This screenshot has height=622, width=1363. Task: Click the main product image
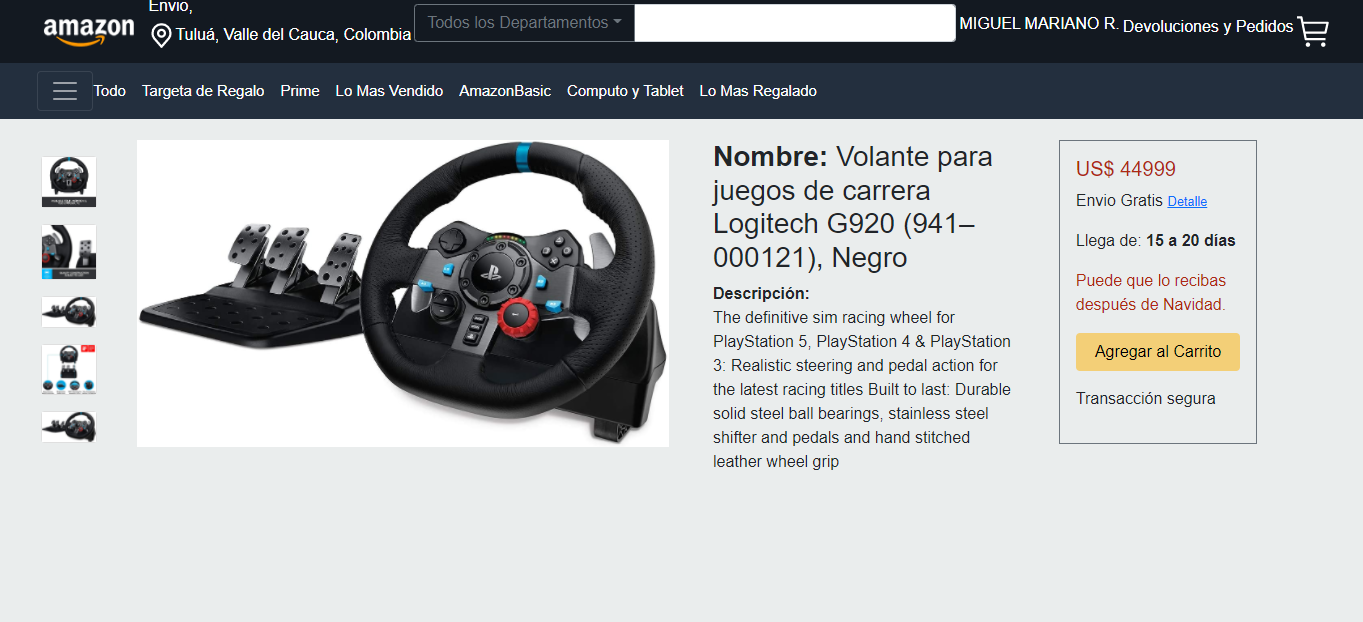(403, 293)
